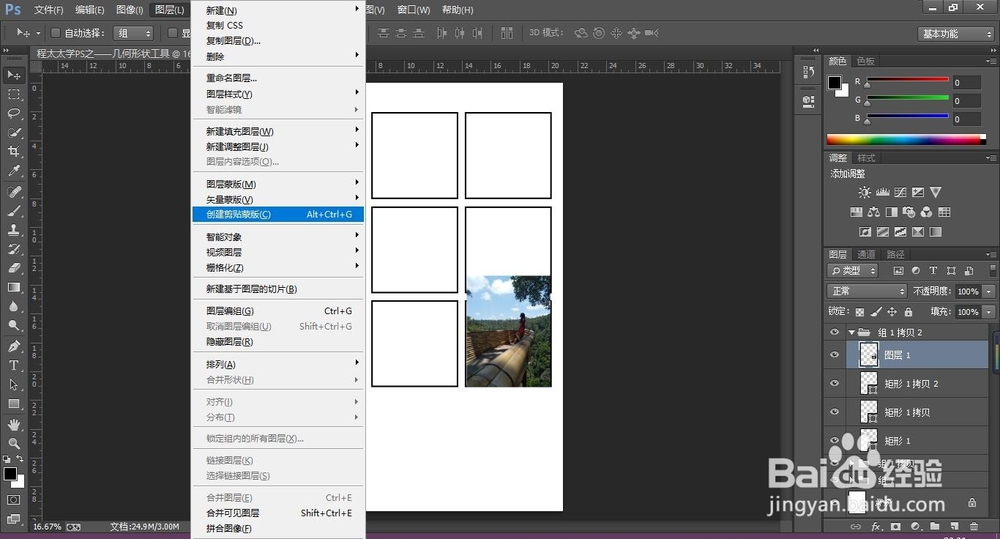Open the 填充 fill dropdown arrow
The height and width of the screenshot is (539, 1000).
989,312
